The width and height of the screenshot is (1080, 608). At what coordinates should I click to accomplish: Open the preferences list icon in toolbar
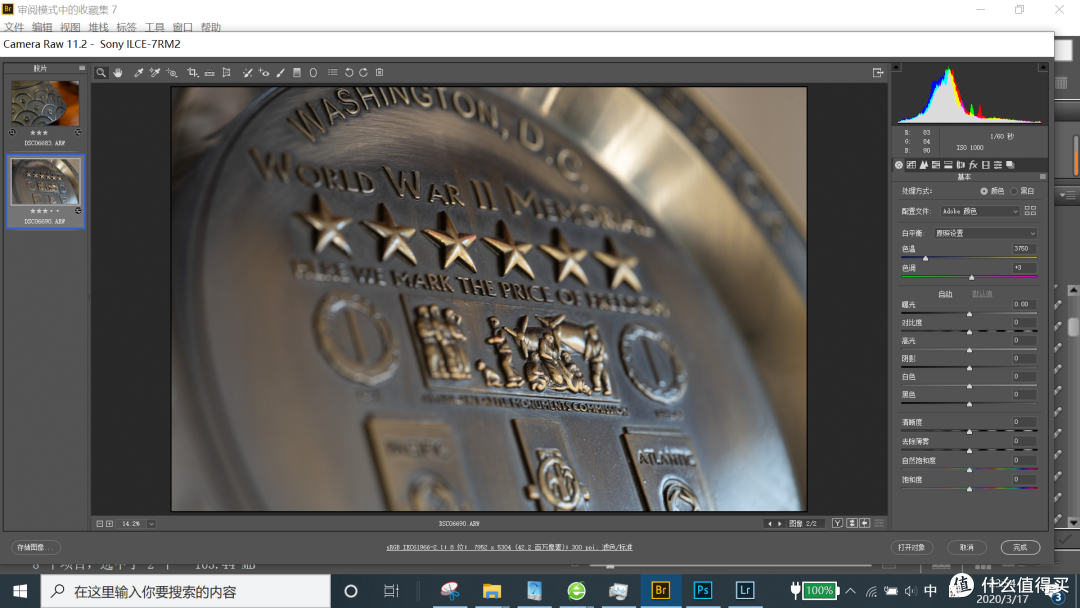333,72
